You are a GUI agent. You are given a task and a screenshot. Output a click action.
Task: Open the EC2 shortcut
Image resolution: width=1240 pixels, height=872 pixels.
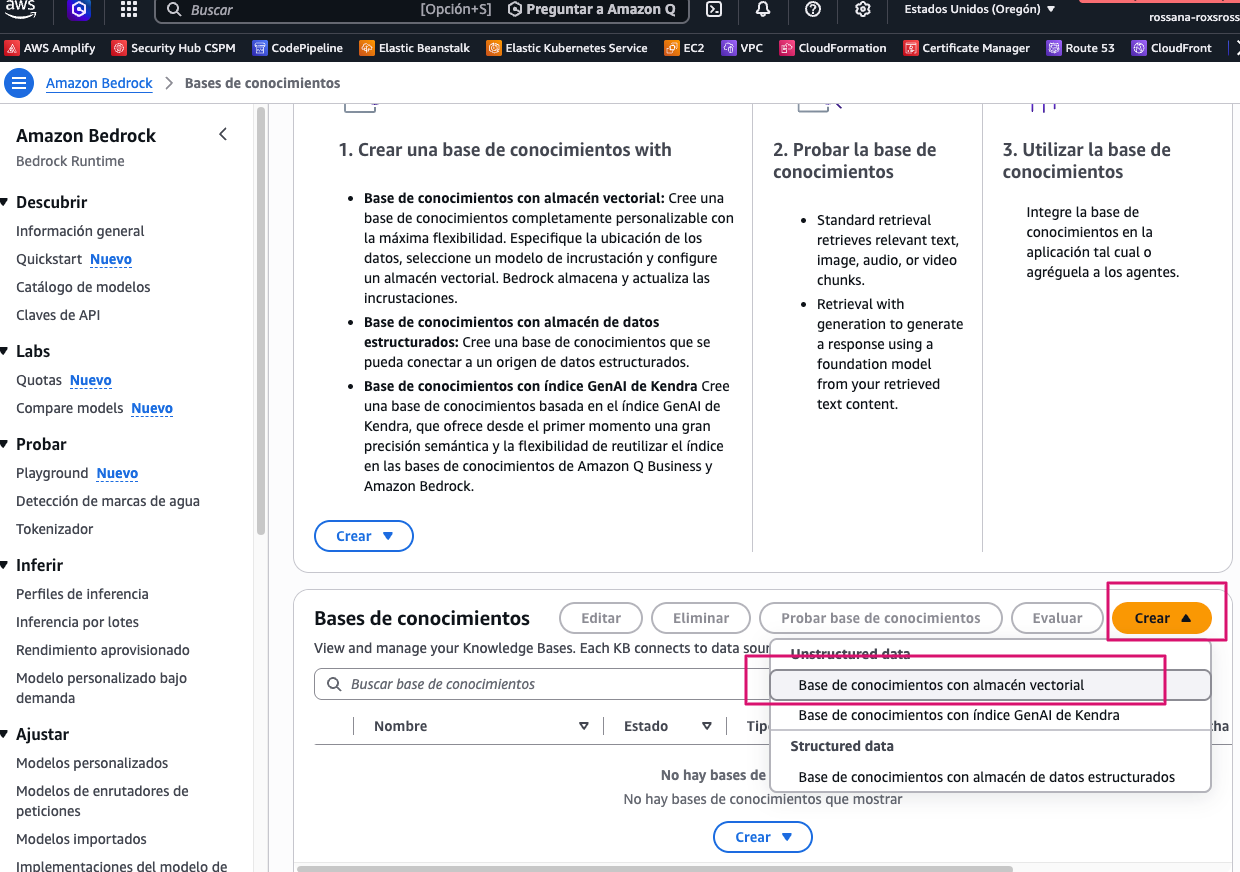pyautogui.click(x=685, y=48)
